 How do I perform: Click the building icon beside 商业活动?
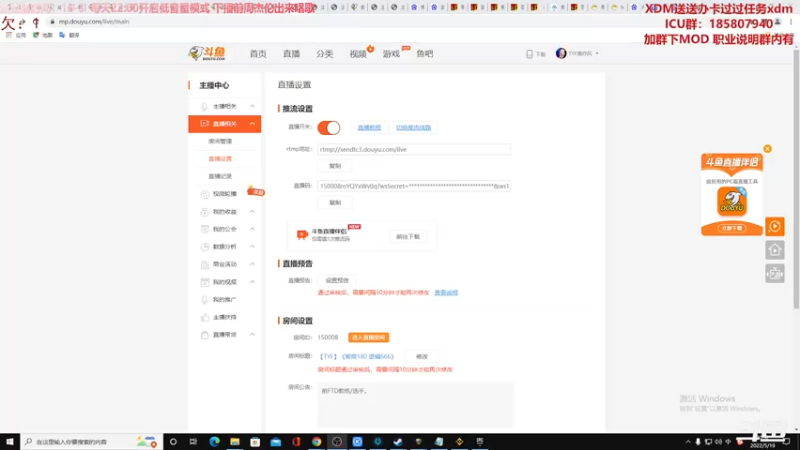pyautogui.click(x=205, y=264)
